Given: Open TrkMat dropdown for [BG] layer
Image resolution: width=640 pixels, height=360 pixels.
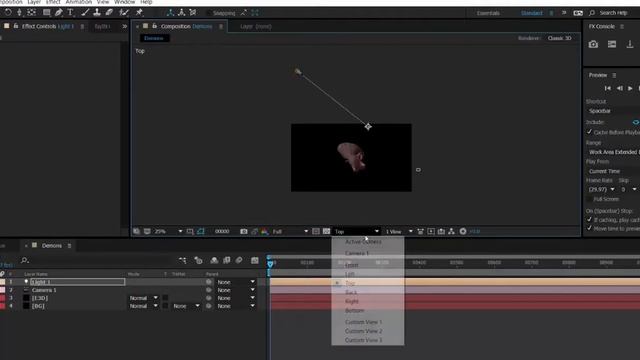Looking at the screenshot, I should 186,306.
